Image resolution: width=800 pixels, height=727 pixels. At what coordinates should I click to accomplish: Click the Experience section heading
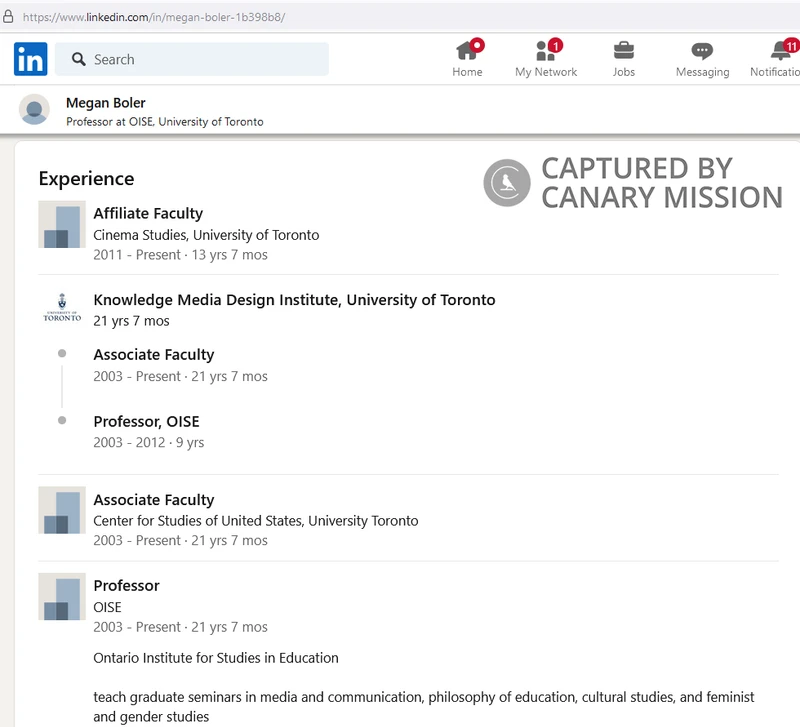(x=86, y=179)
